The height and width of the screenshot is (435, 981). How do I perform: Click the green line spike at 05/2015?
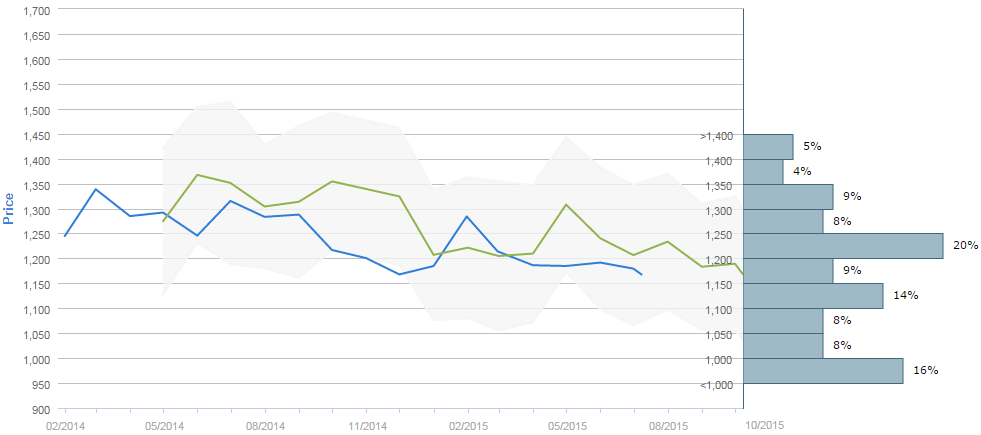pos(566,205)
